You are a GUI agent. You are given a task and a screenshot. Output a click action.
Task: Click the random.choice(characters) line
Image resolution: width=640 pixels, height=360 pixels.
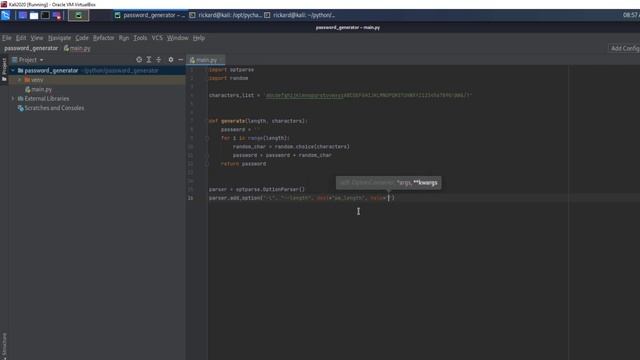pos(291,147)
